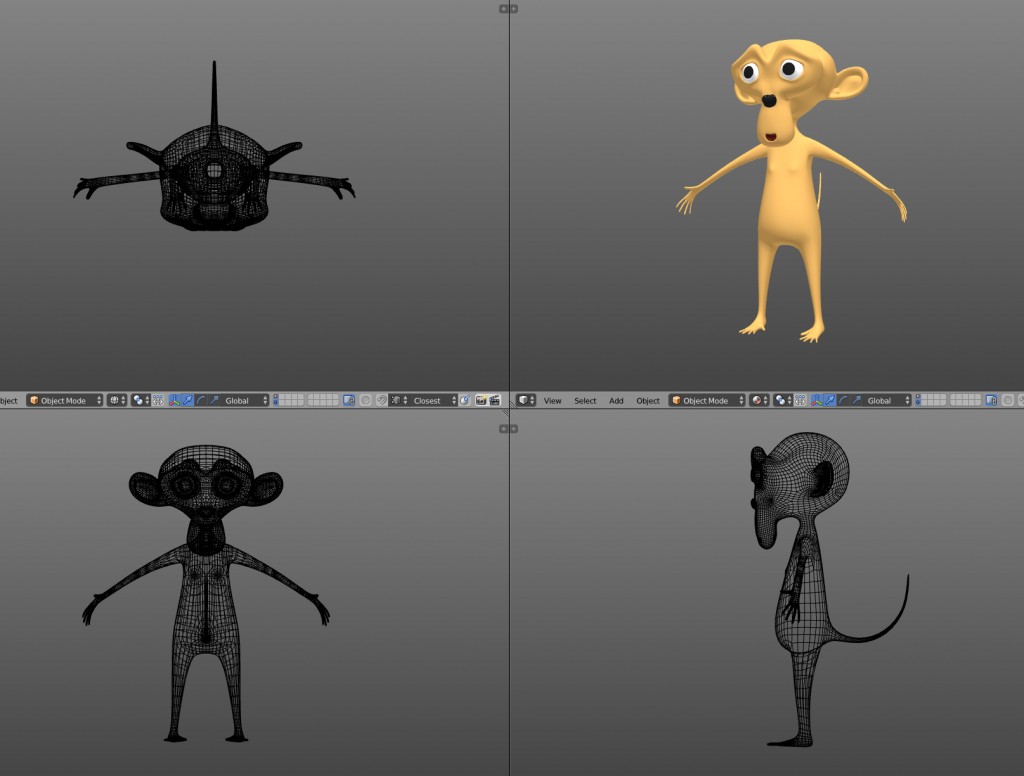Open the Add menu
Screen dimensions: 1024x776
click(616, 400)
